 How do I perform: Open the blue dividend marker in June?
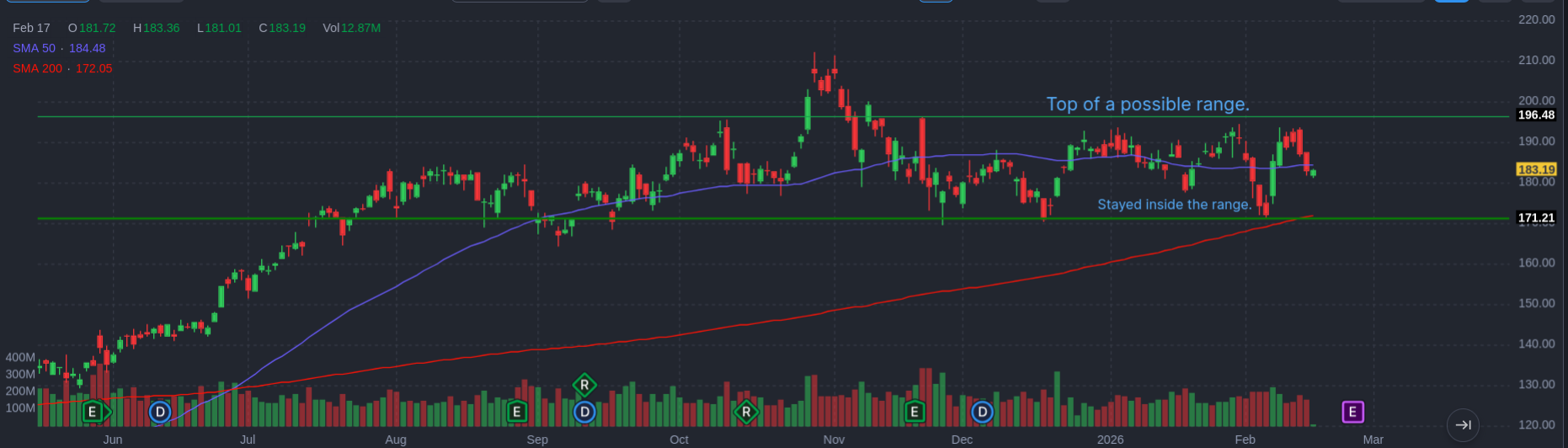[x=160, y=412]
